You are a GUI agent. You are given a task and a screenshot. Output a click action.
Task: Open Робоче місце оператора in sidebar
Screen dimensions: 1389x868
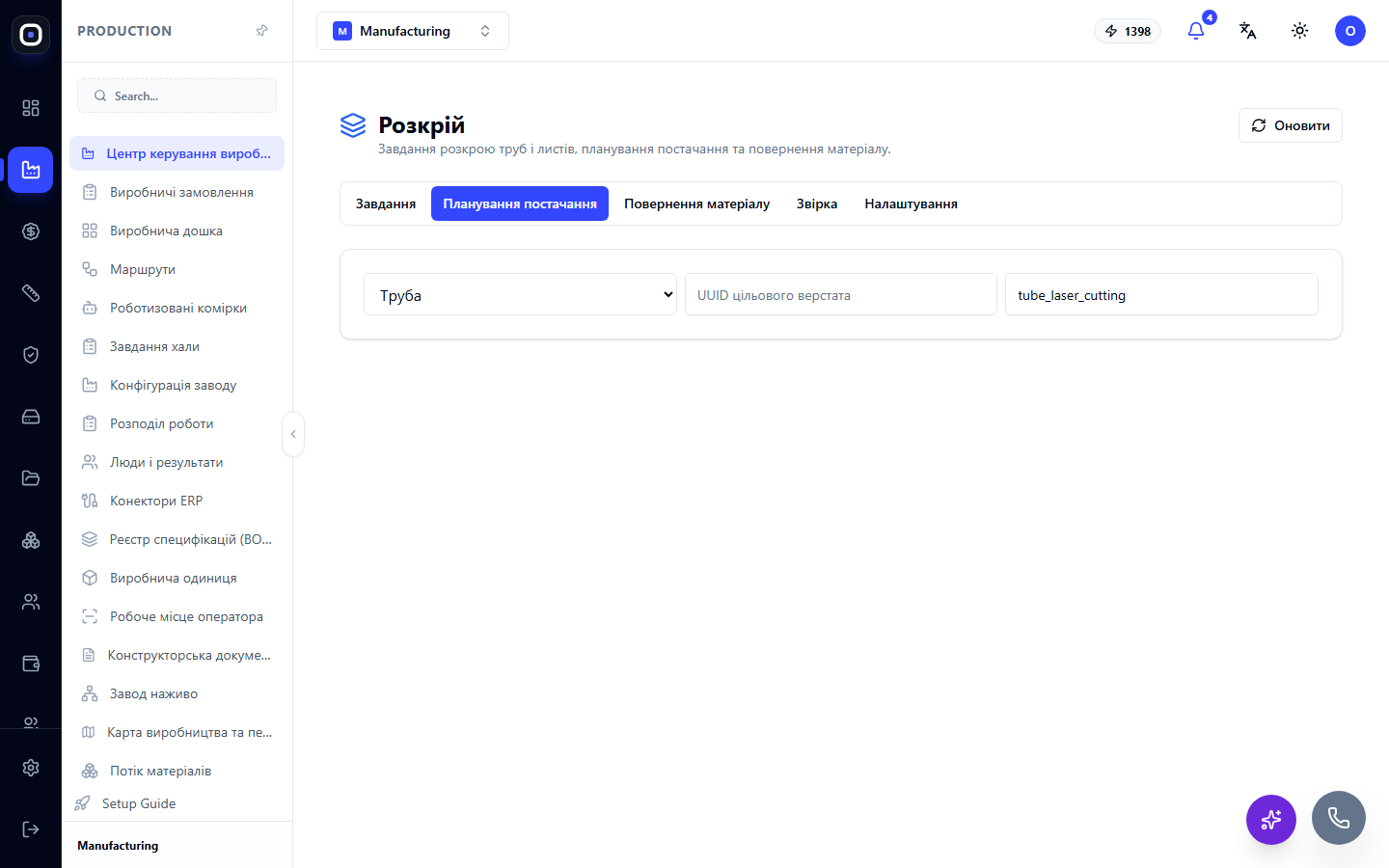tap(177, 616)
